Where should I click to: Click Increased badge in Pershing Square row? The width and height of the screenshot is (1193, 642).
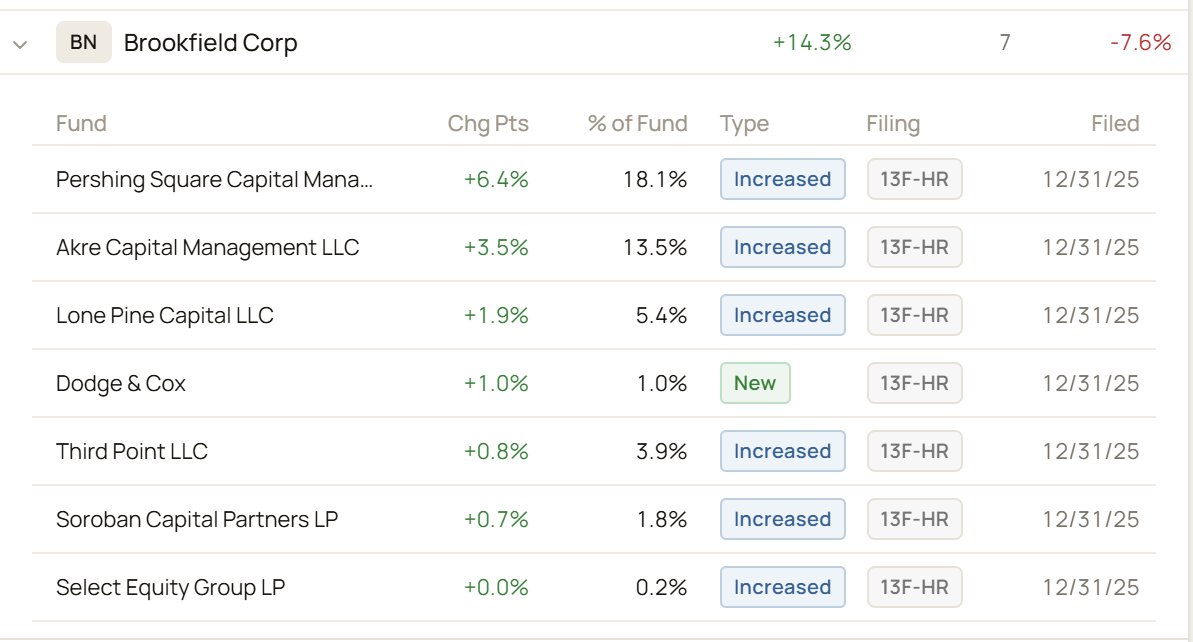[782, 180]
